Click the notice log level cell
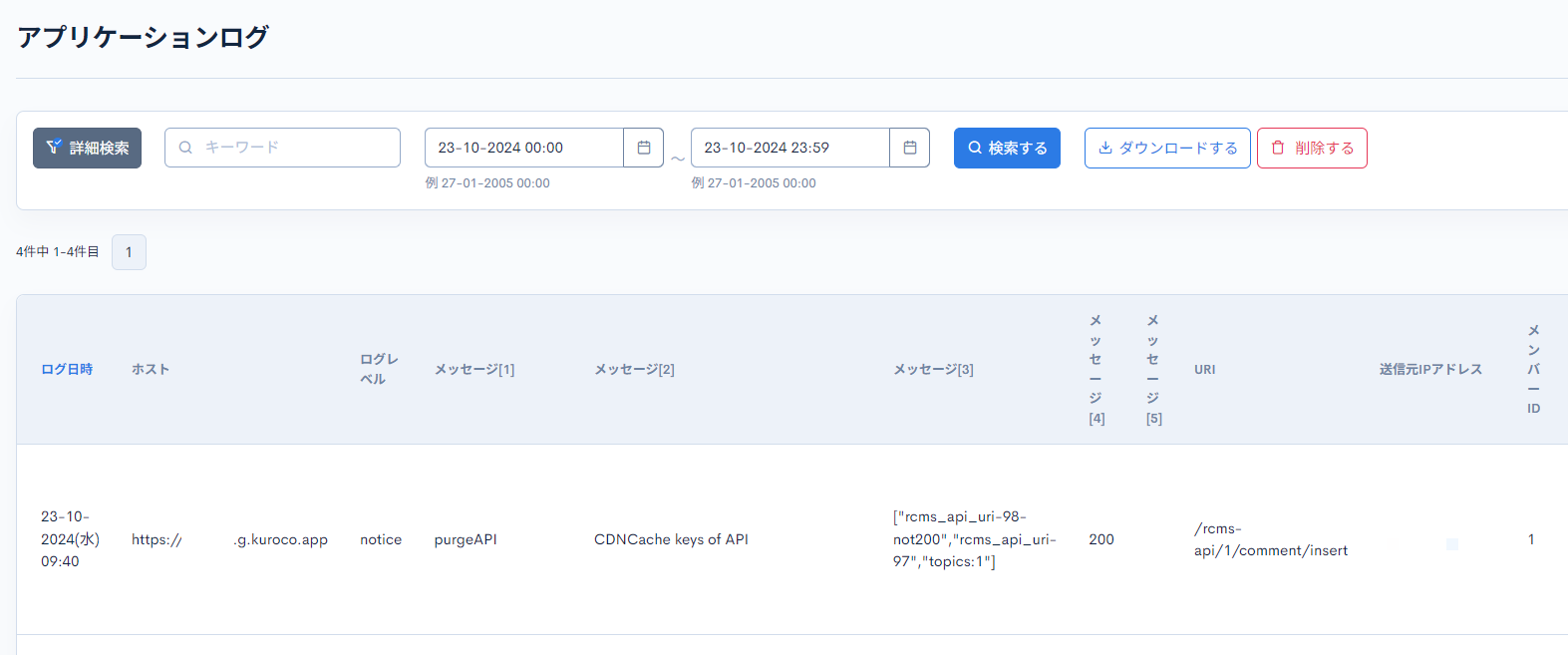This screenshot has height=655, width=1568. pos(381,539)
